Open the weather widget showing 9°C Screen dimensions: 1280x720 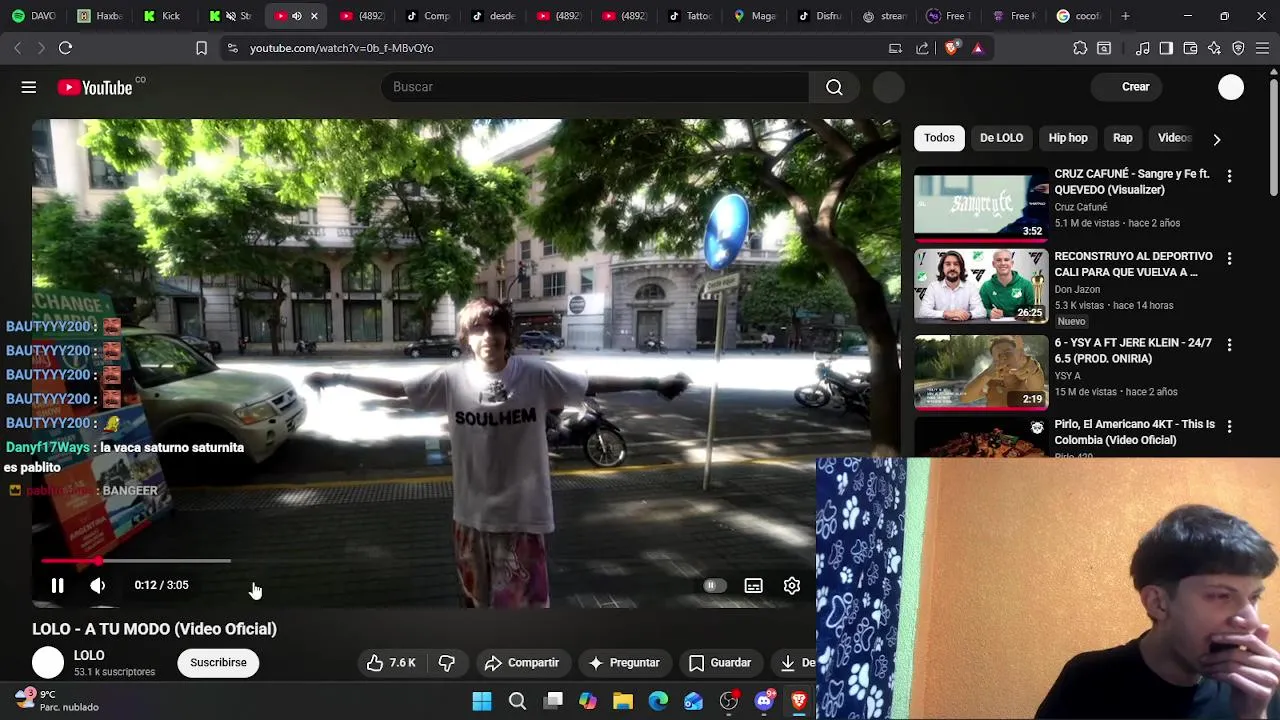pyautogui.click(x=57, y=700)
